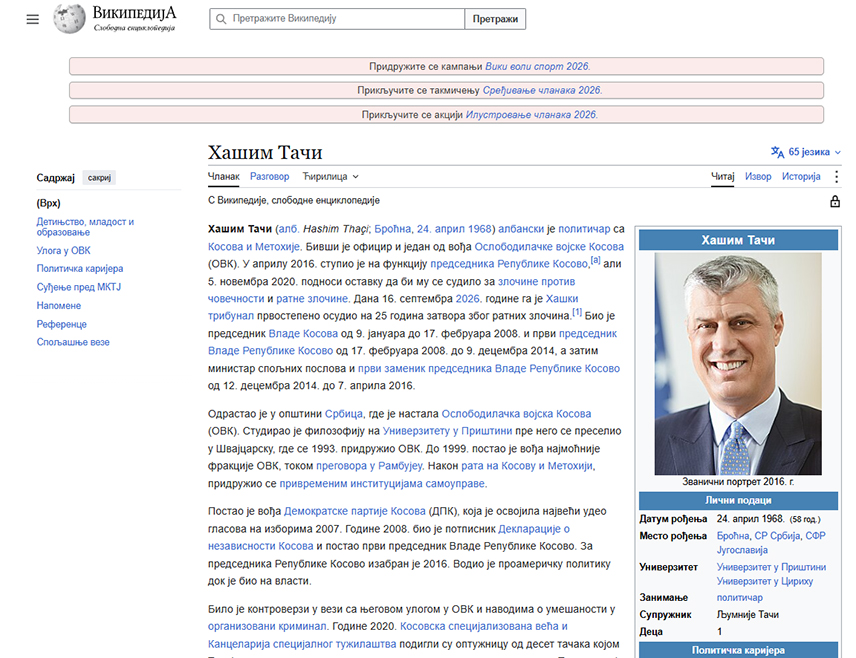Open the Косова и Метохије link
This screenshot has width=856, height=658.
tap(254, 246)
